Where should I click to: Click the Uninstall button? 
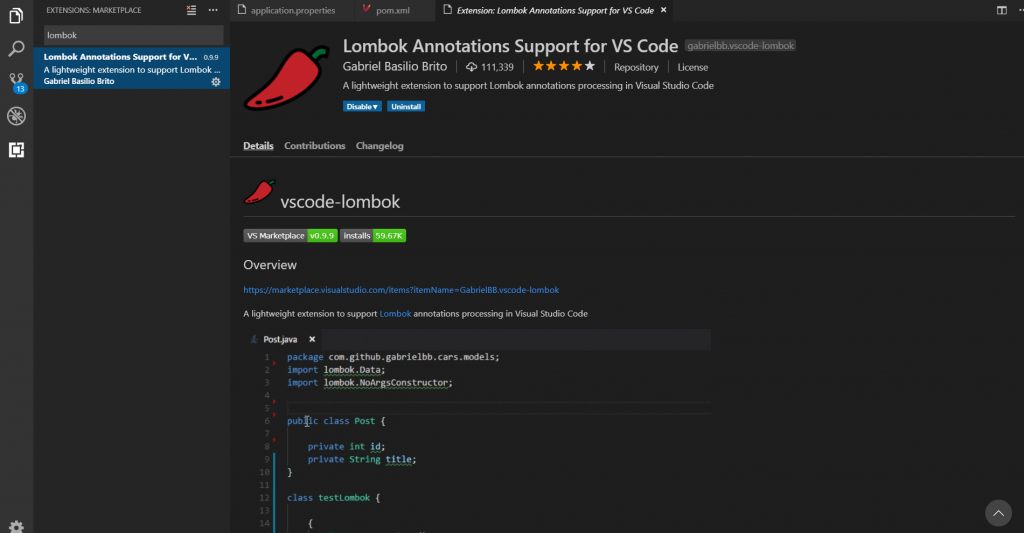click(x=406, y=106)
